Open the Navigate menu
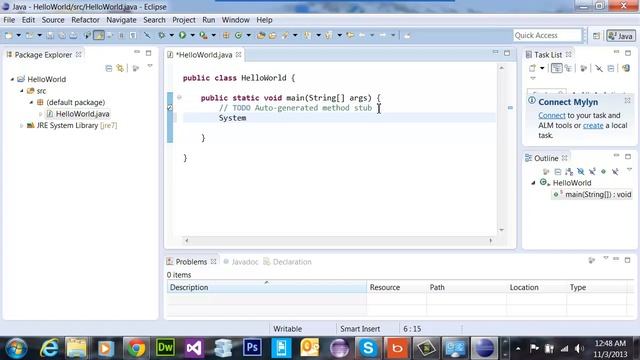The width and height of the screenshot is (640, 360). pyautogui.click(x=121, y=20)
